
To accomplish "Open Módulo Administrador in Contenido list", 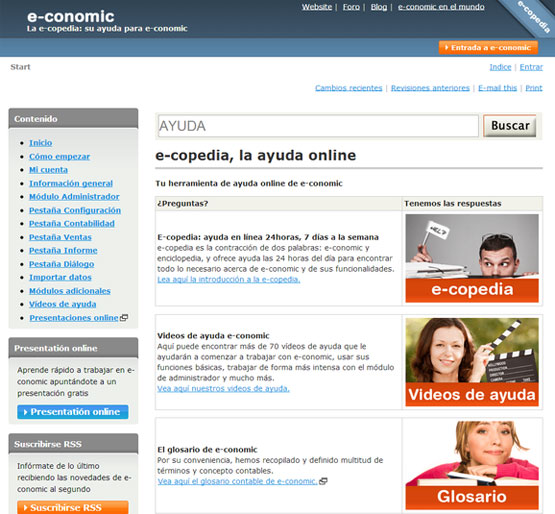I will 74,196.
